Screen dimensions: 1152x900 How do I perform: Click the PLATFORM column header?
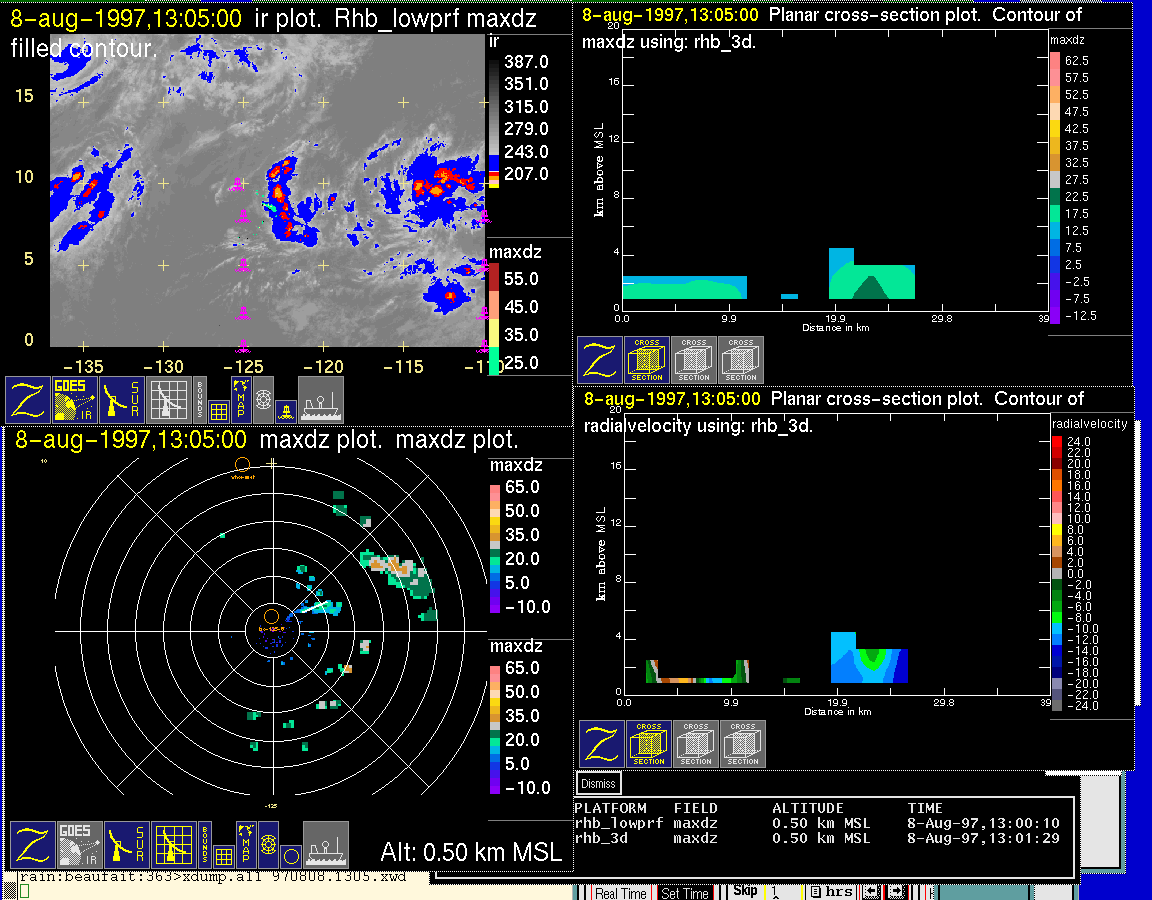(610, 808)
